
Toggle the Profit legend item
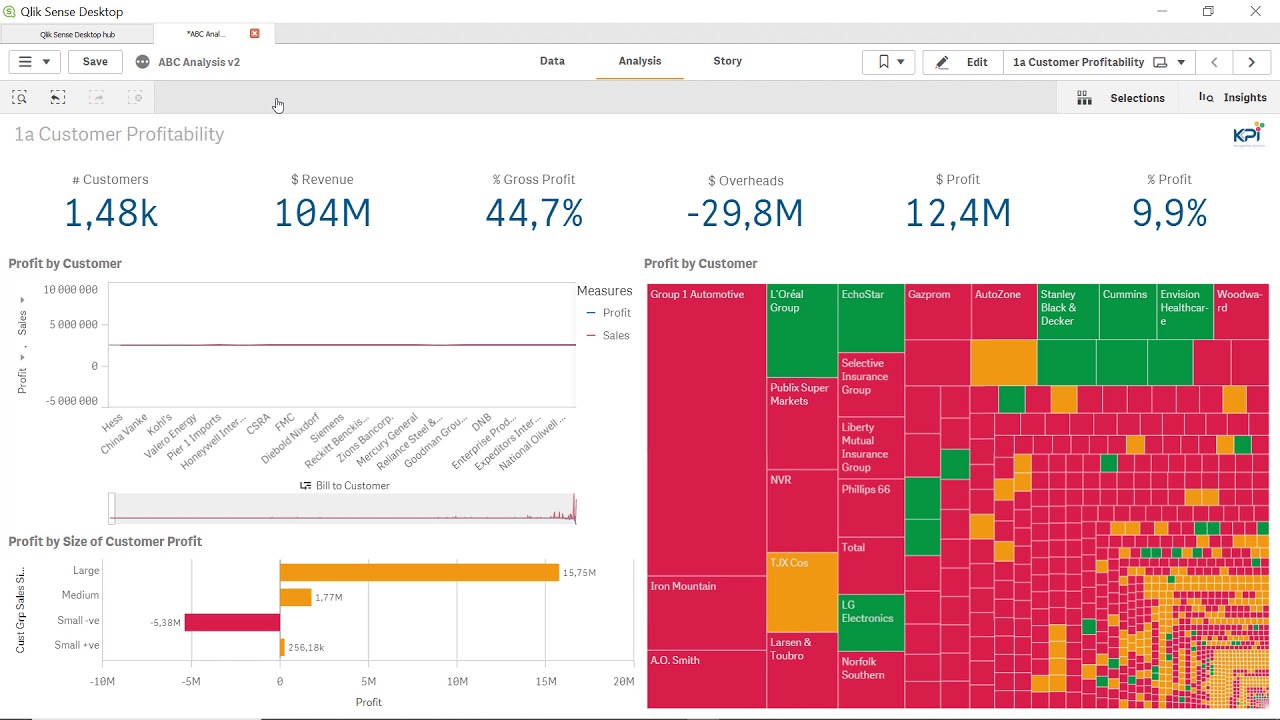pos(608,313)
